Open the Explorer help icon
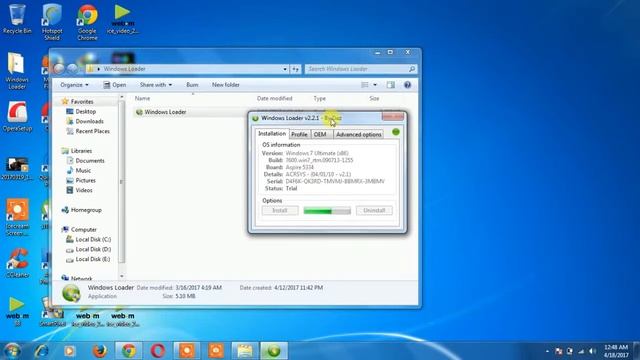This screenshot has height=360, width=640. click(x=407, y=85)
